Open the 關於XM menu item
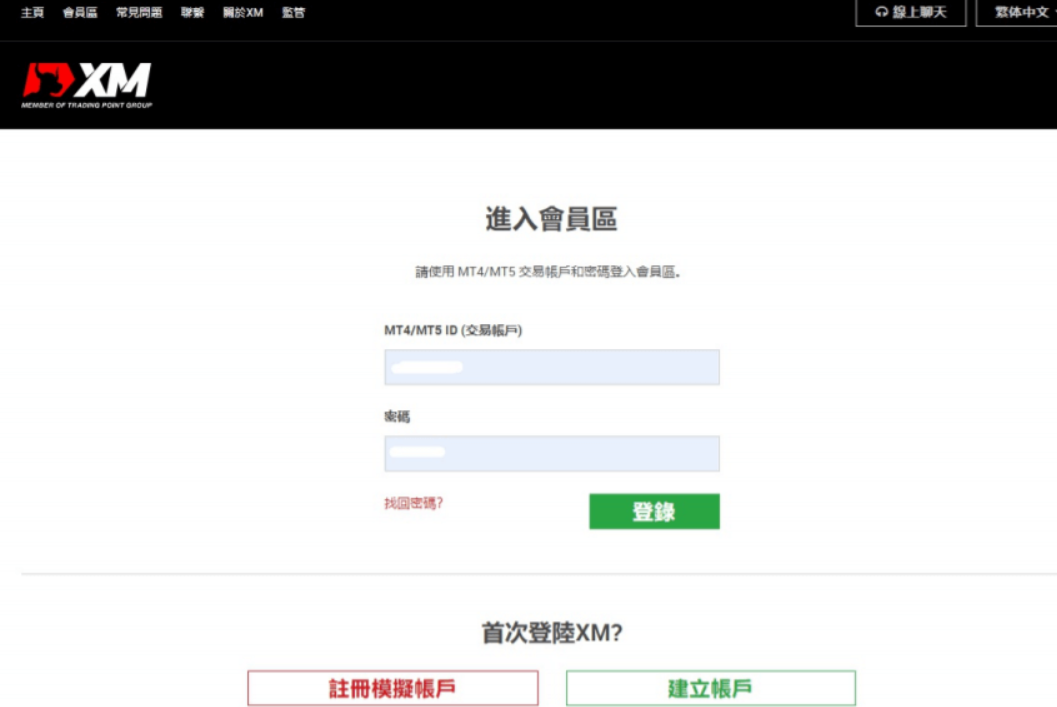 coord(243,13)
